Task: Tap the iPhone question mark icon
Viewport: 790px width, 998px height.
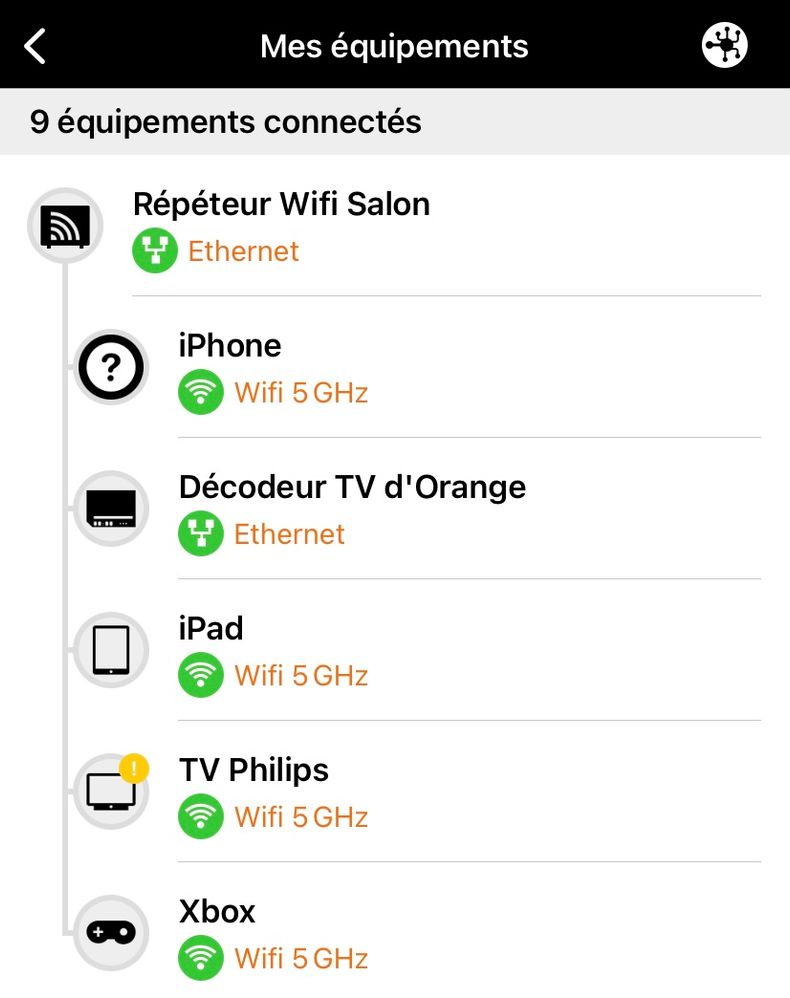Action: pos(111,368)
